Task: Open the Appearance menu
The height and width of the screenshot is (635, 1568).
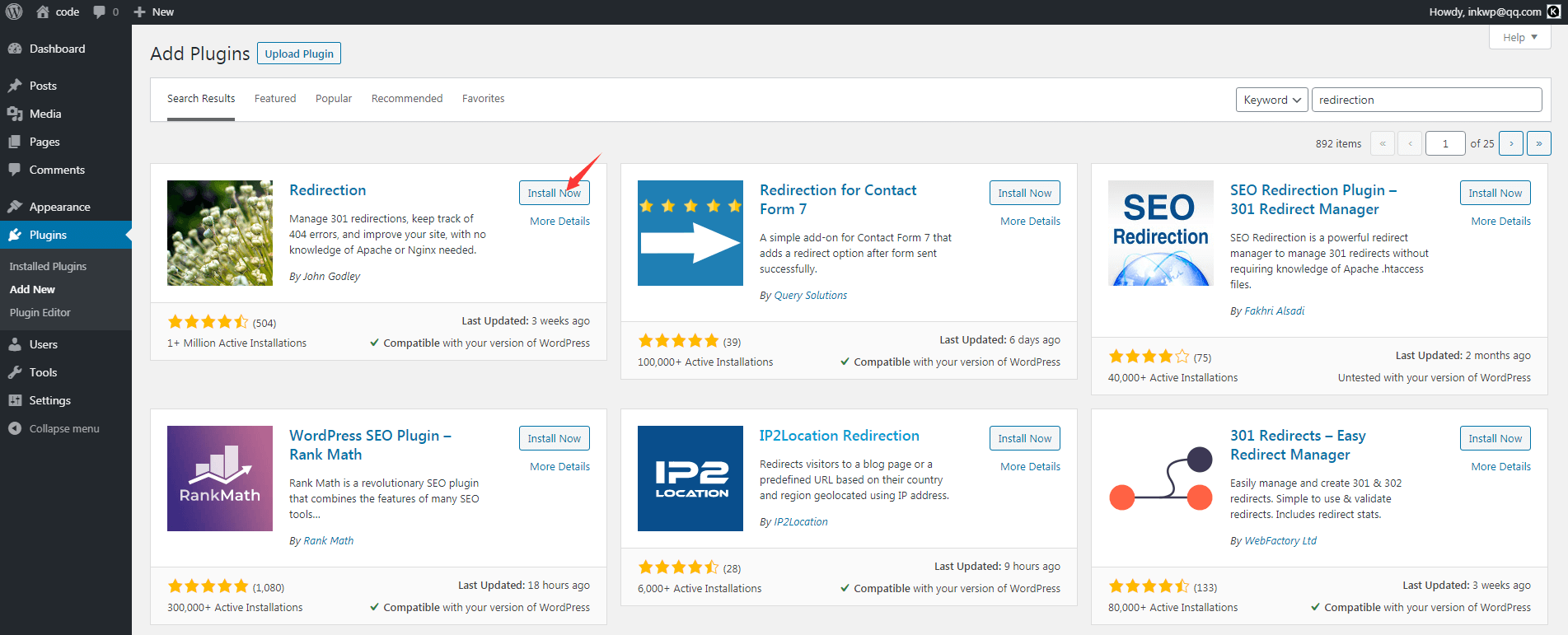Action: tap(59, 207)
